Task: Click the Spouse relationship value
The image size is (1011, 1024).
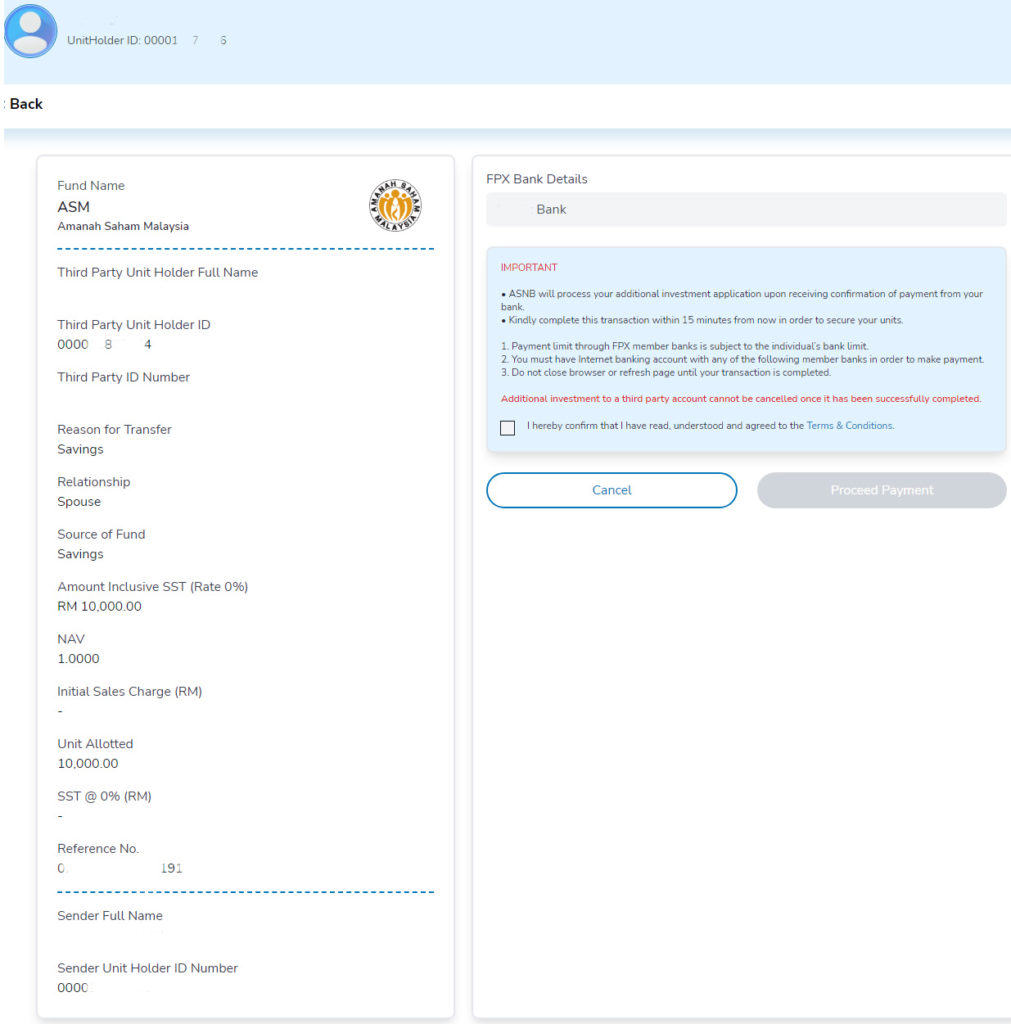Action: (x=79, y=502)
